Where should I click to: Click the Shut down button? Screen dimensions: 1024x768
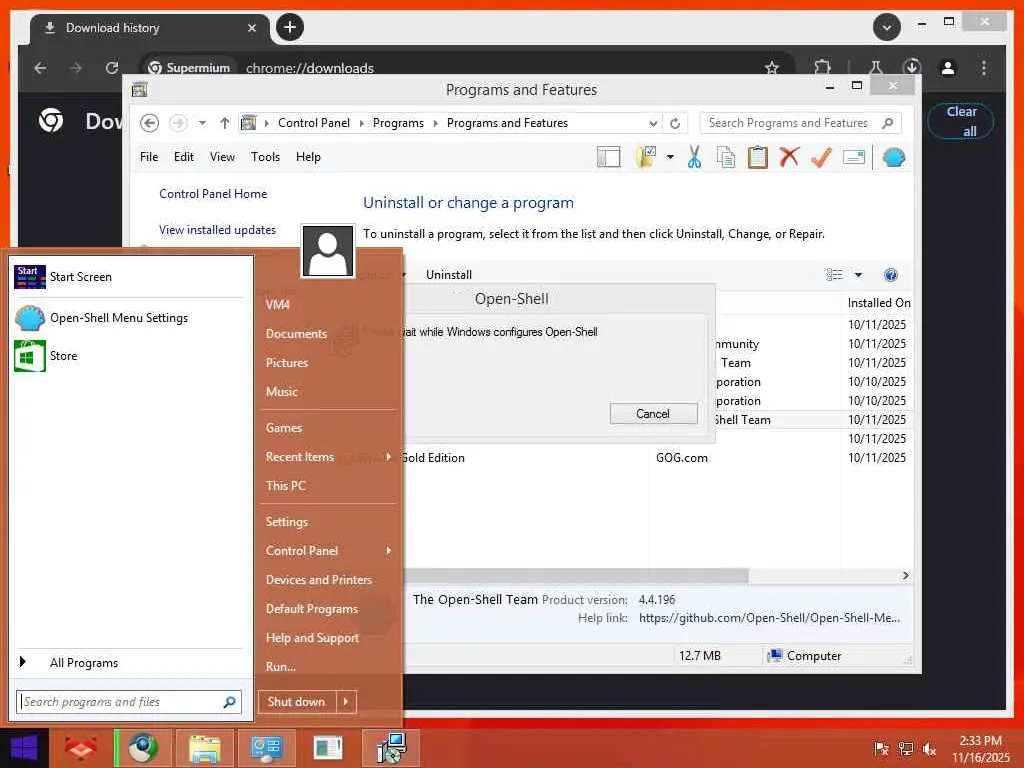(x=296, y=702)
